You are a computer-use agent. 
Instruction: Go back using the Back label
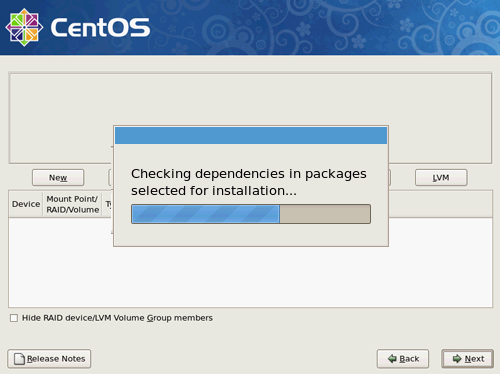click(409, 359)
